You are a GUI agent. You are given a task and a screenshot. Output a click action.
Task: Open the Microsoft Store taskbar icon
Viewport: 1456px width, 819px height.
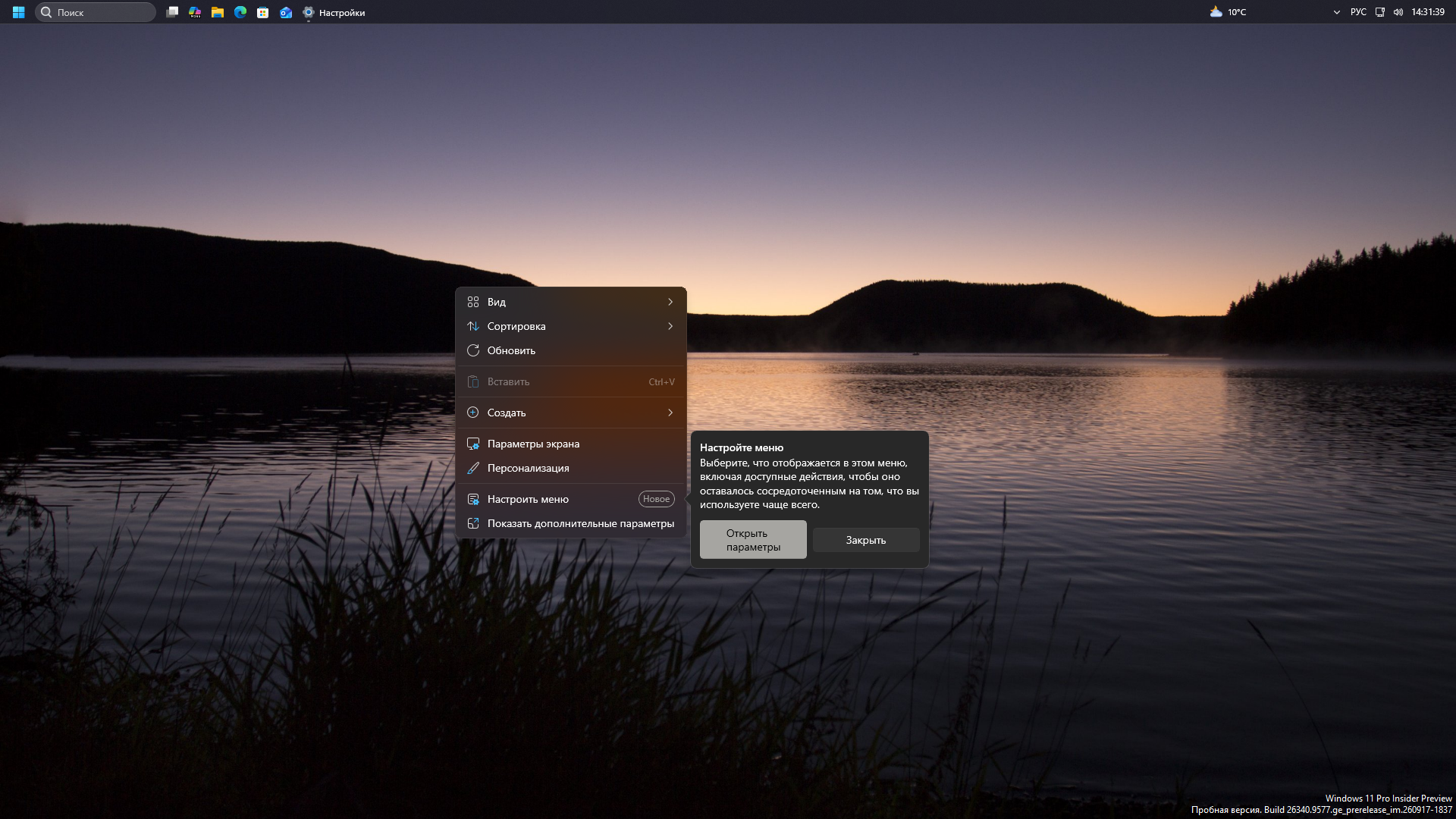click(x=263, y=12)
